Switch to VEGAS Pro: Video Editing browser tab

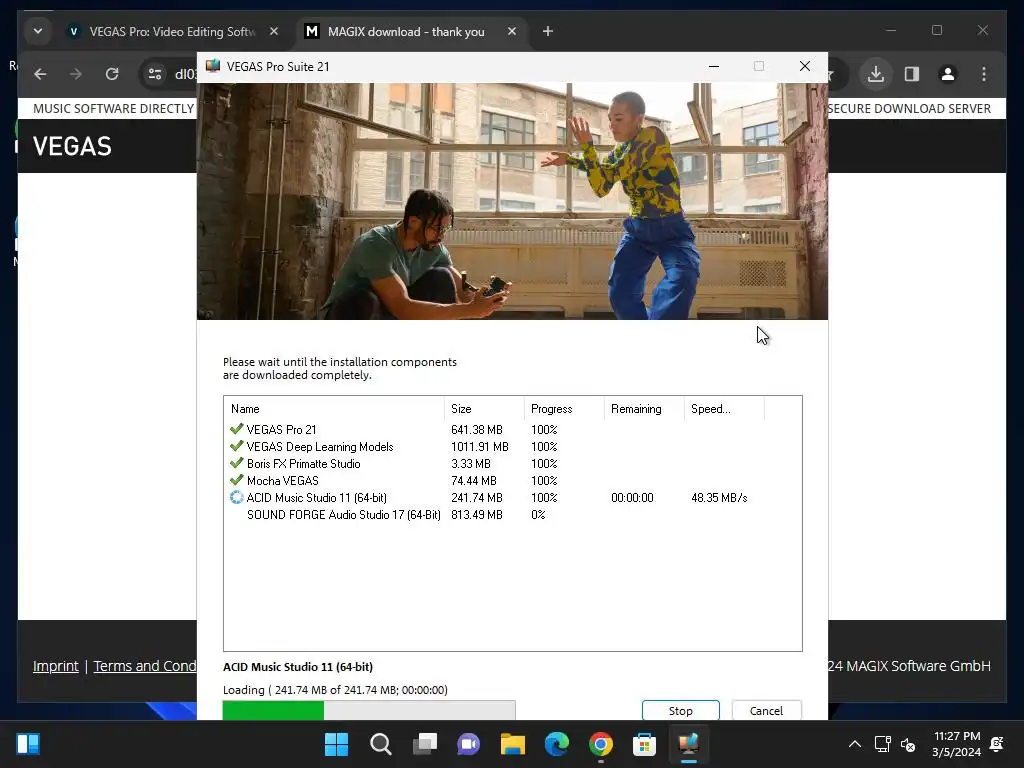pyautogui.click(x=173, y=31)
